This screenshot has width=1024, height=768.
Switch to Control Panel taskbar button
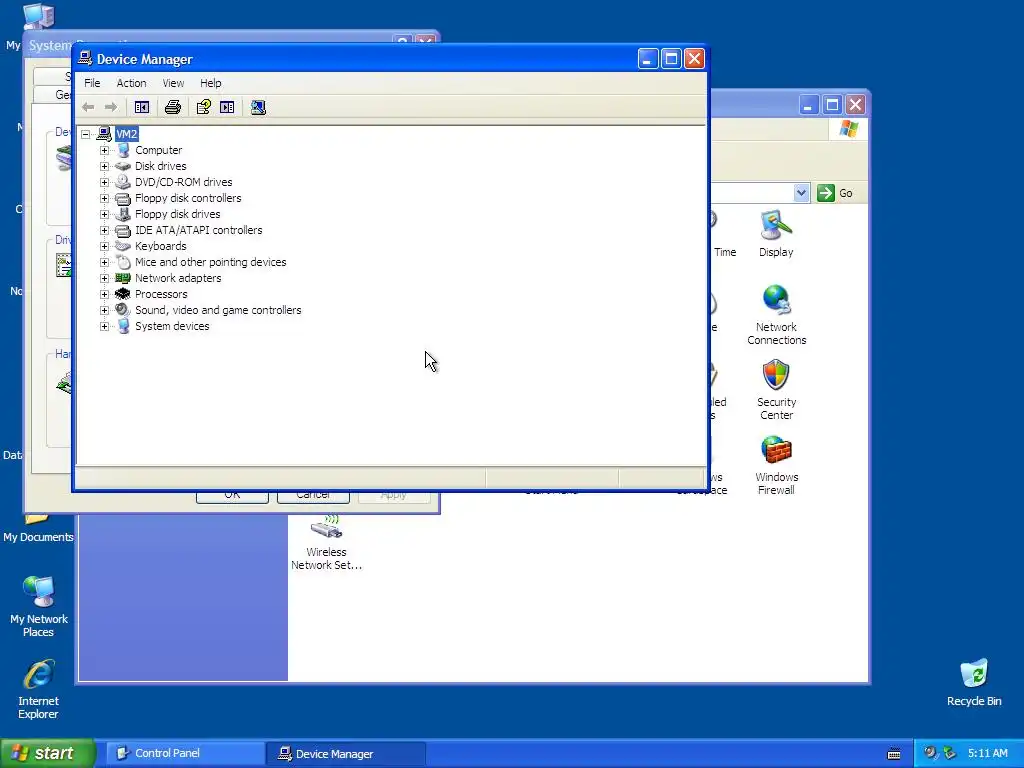point(185,753)
